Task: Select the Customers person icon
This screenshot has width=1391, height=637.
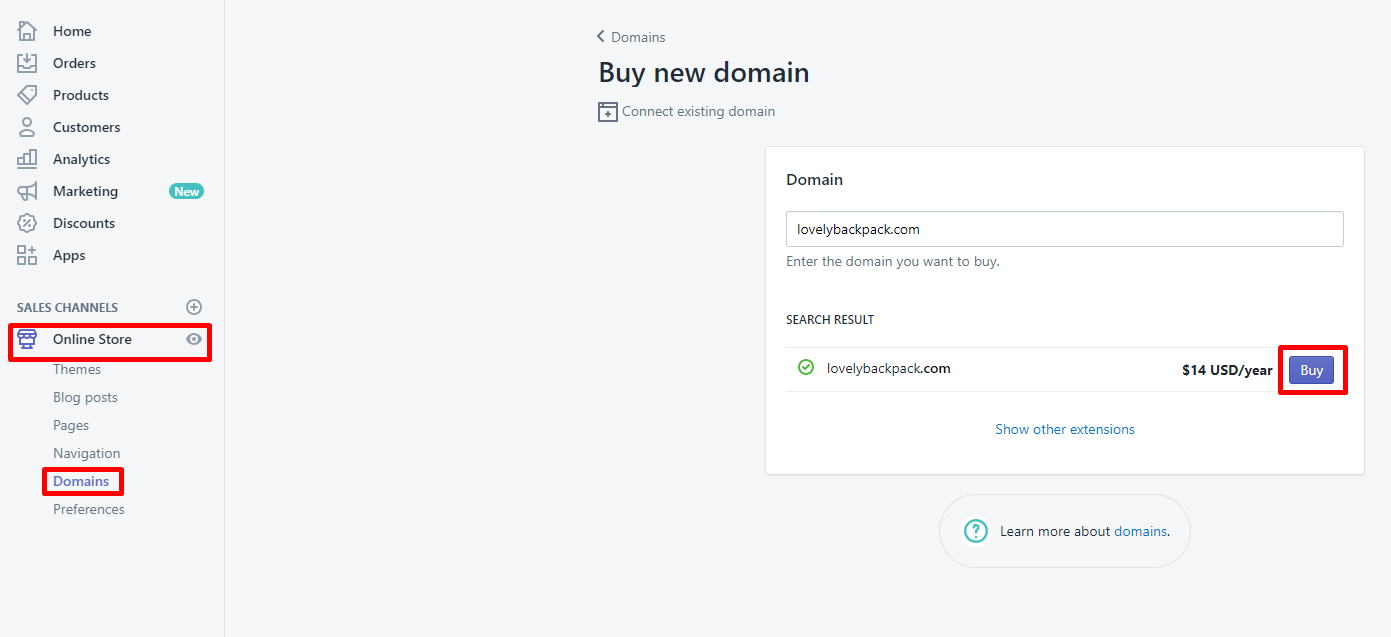Action: tap(27, 127)
